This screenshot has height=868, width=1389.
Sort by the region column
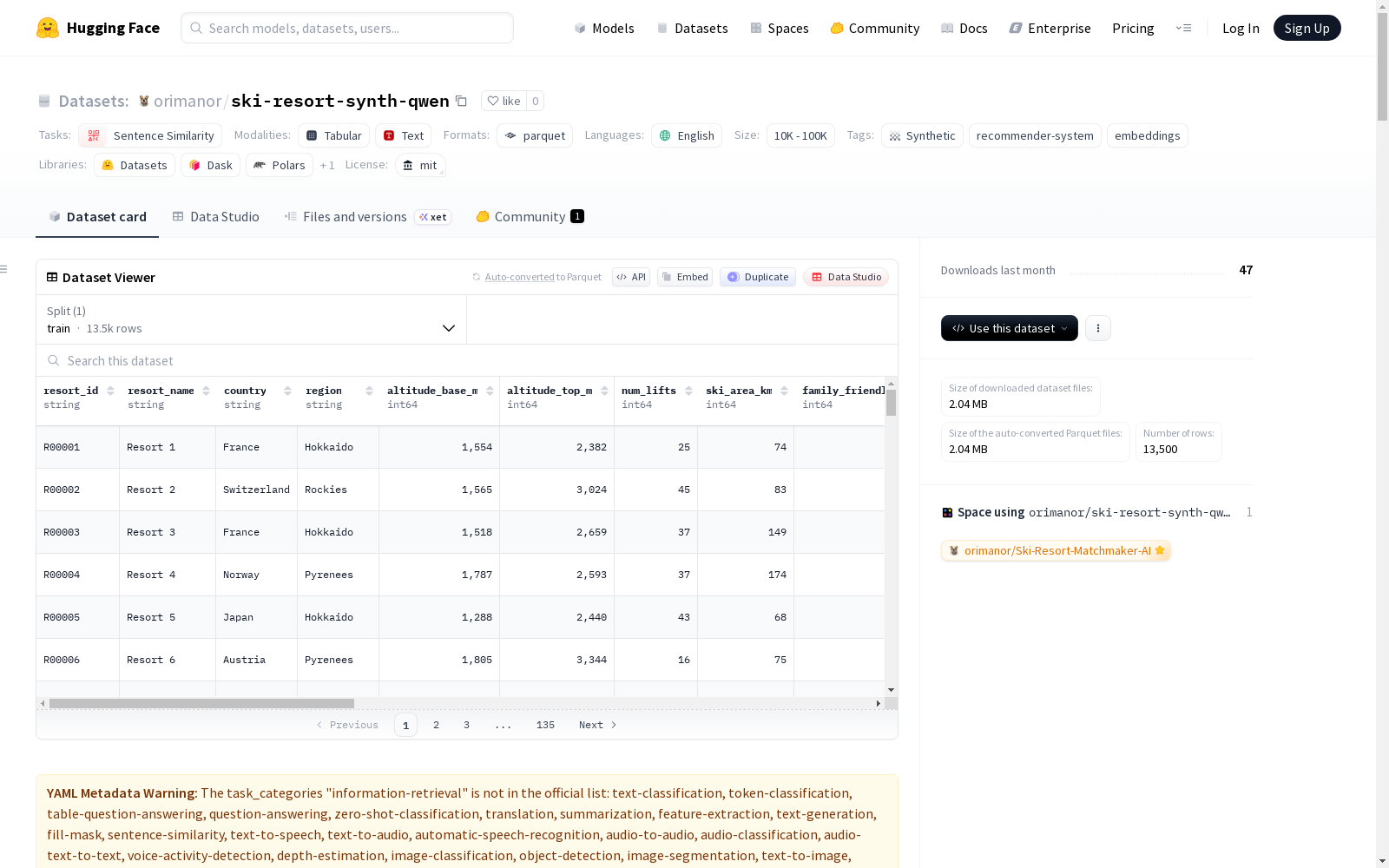[369, 391]
